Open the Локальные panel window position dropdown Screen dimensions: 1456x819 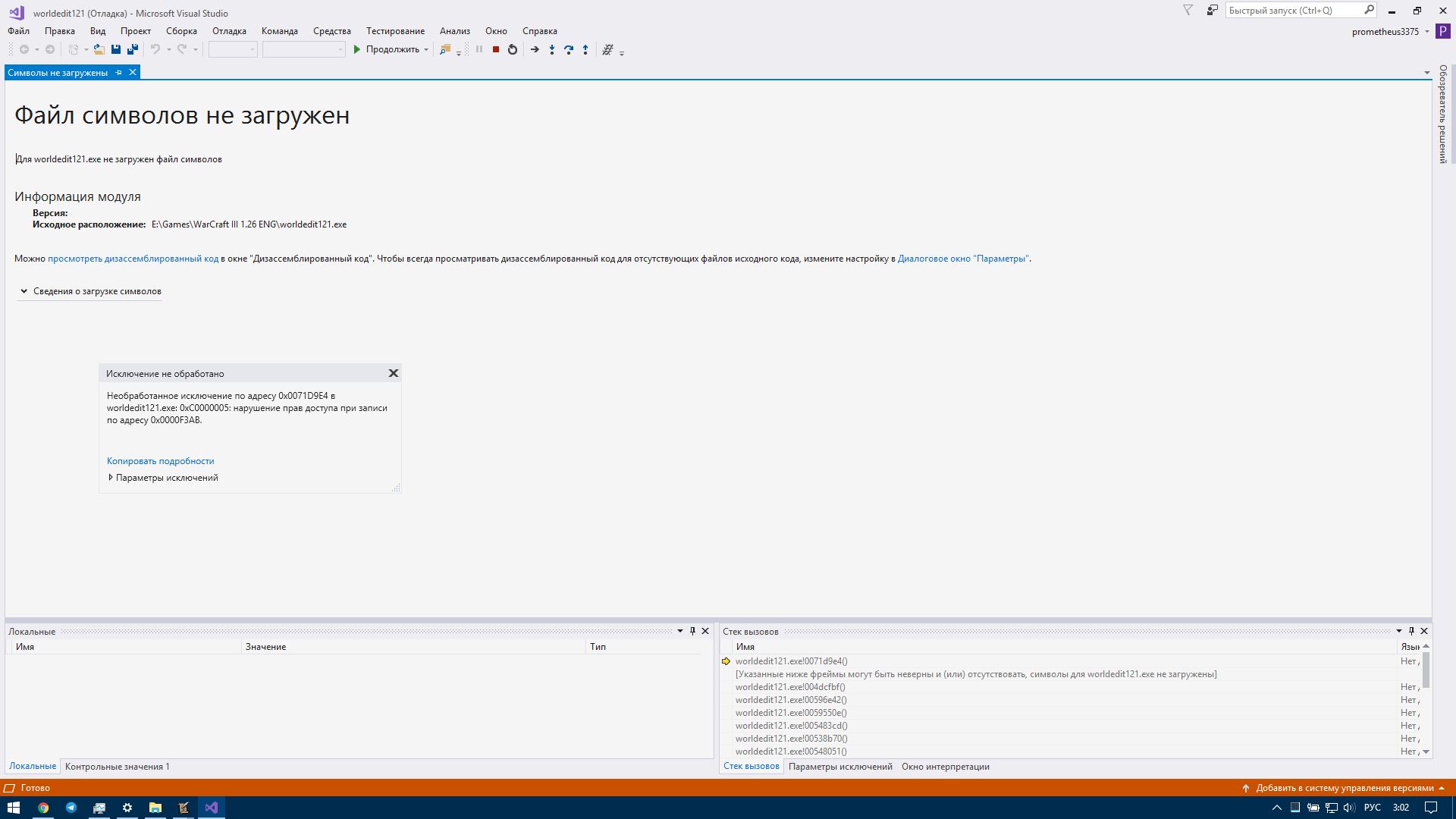[680, 631]
